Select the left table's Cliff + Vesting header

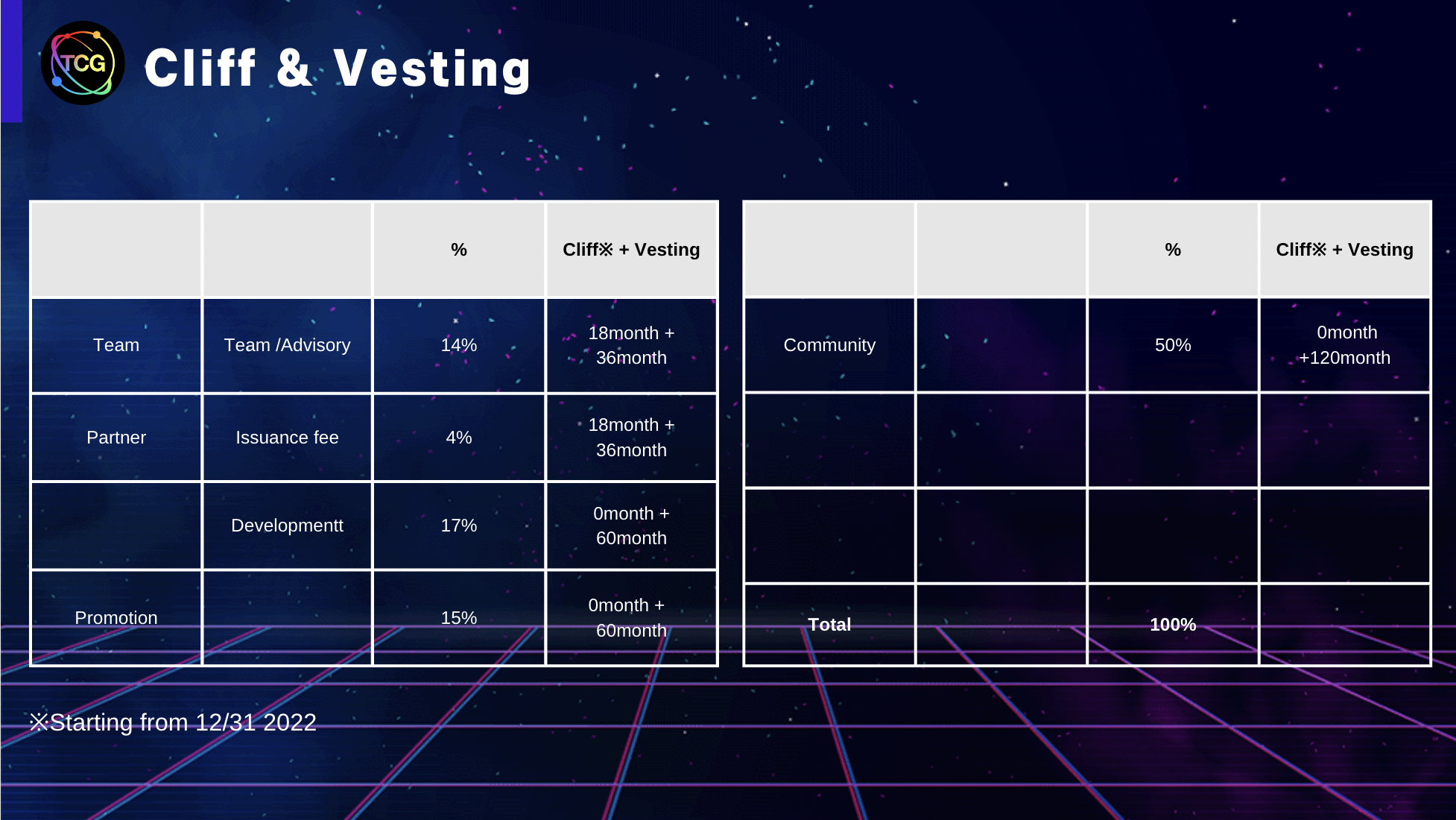click(x=631, y=250)
